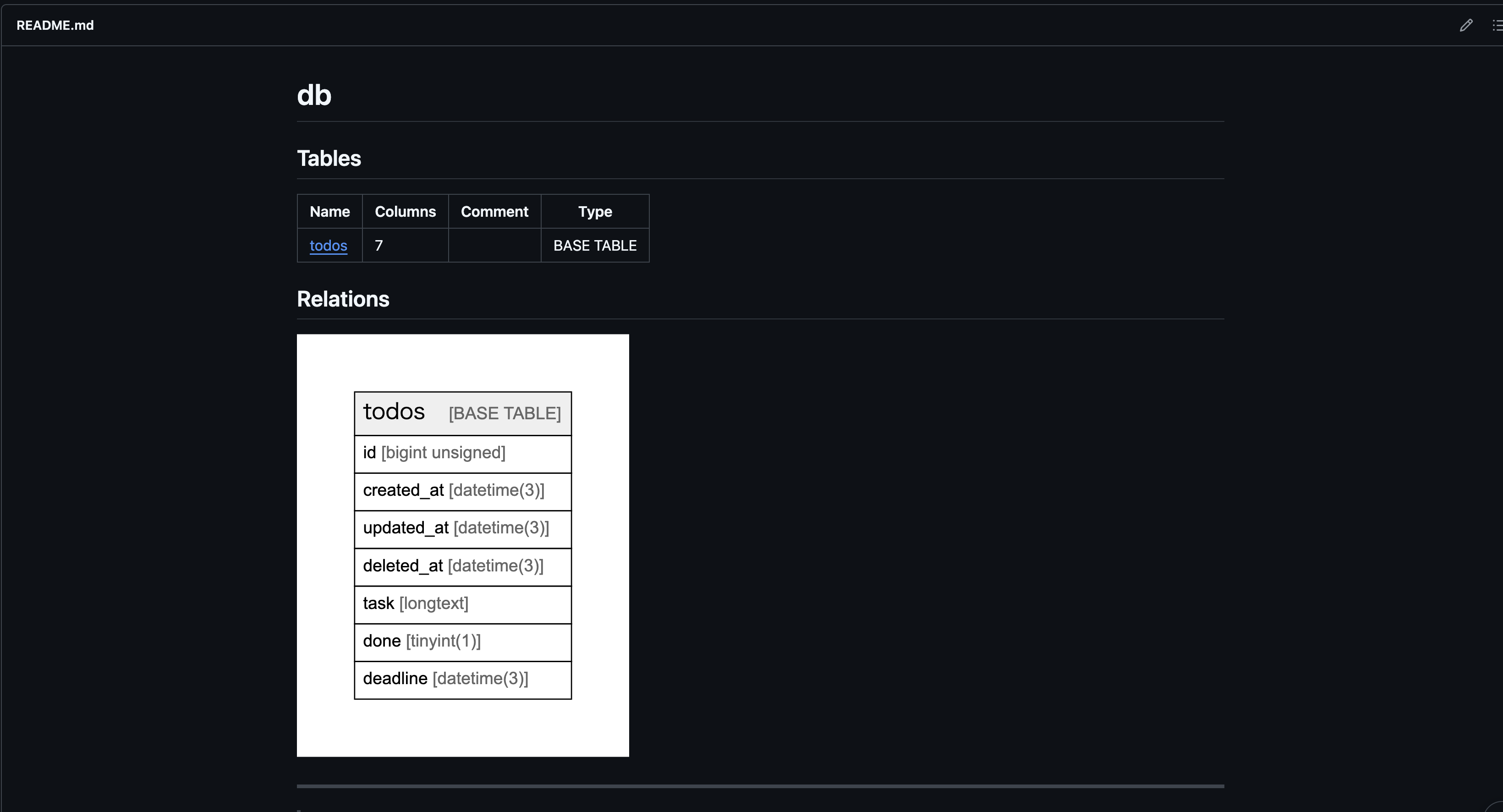Click the README.md file title
This screenshot has height=812, width=1503.
tap(55, 25)
